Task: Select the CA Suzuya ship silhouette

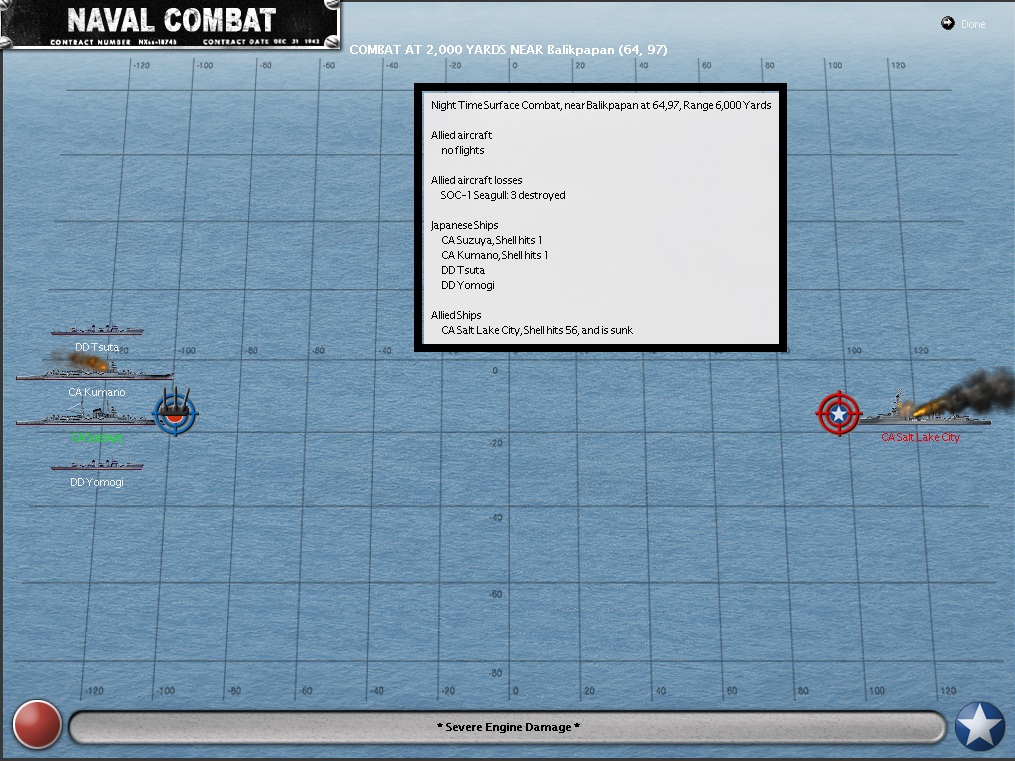Action: coord(84,414)
